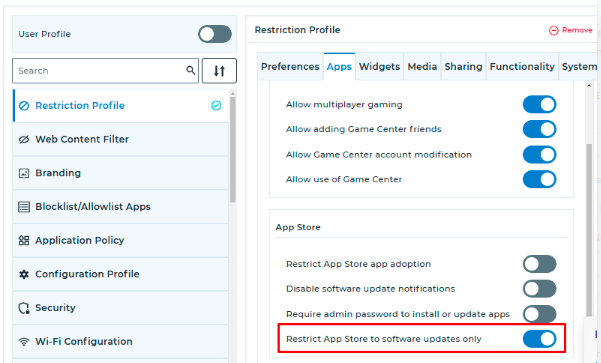The image size is (601, 363).
Task: Click the 'App Store' section heading
Action: tap(298, 227)
